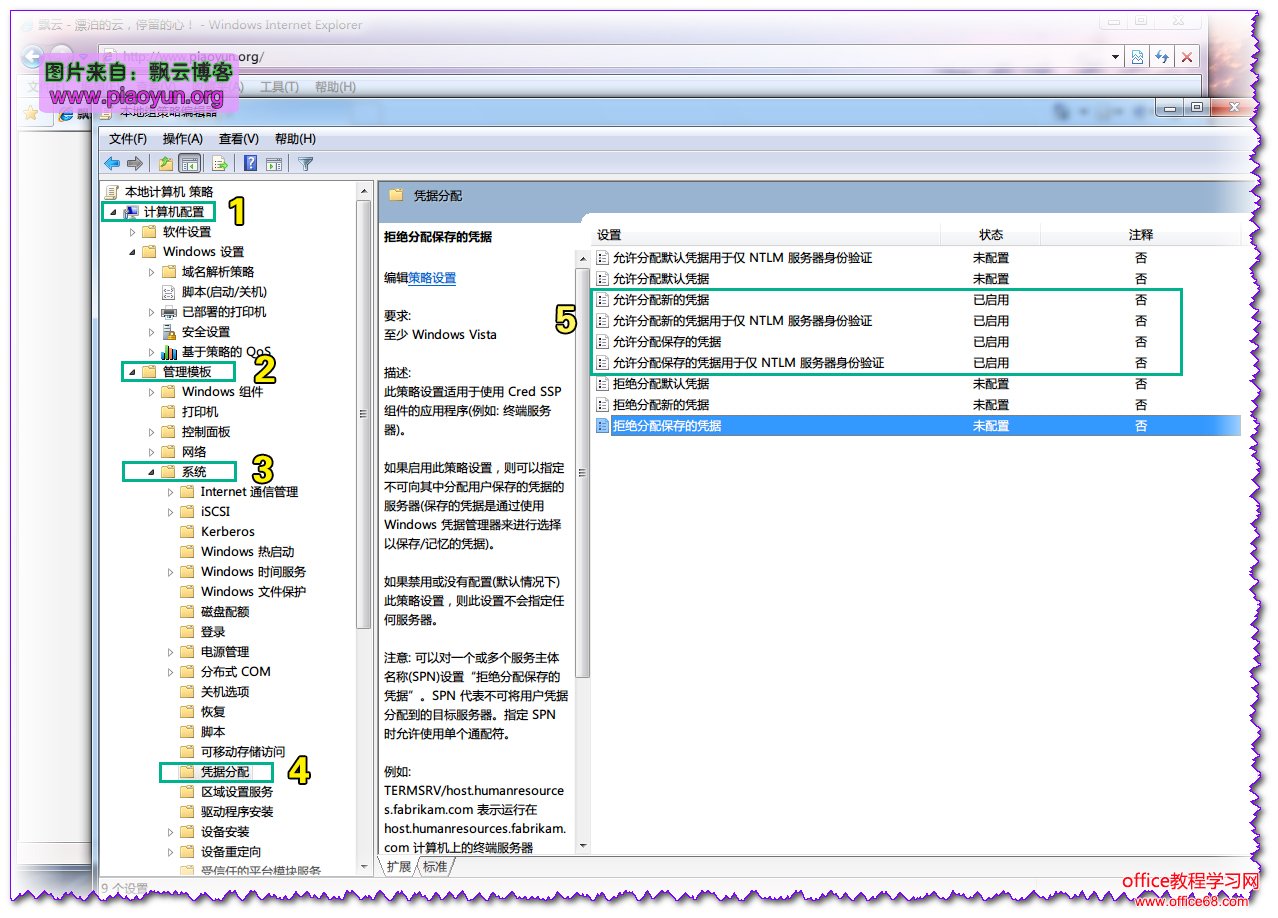Sort by the 设置 column header
Image resolution: width=1278 pixels, height=918 pixels.
click(609, 235)
